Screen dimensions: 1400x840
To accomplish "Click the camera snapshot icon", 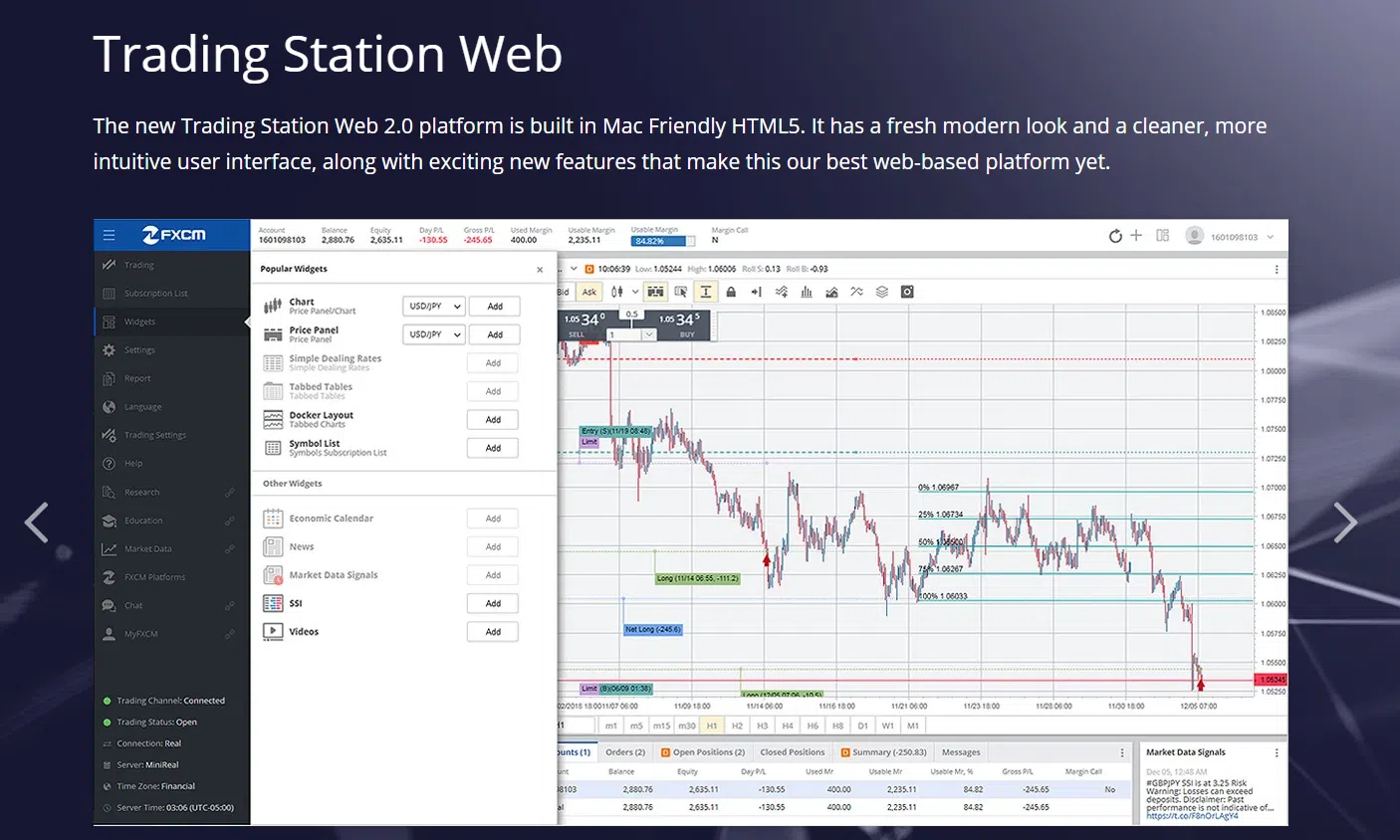I will 907,292.
